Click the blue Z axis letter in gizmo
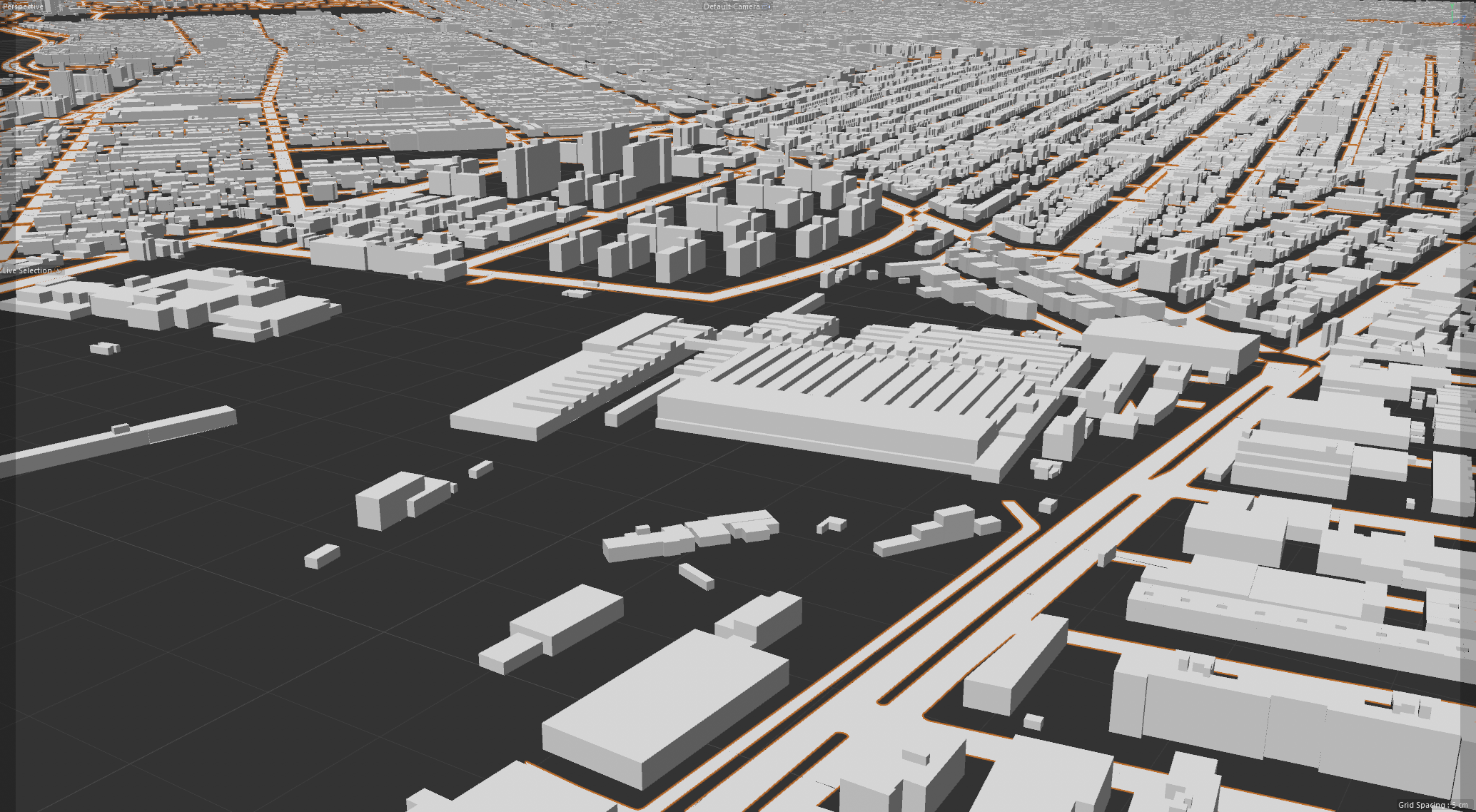Viewport: 1476px width, 812px height. point(1464,19)
